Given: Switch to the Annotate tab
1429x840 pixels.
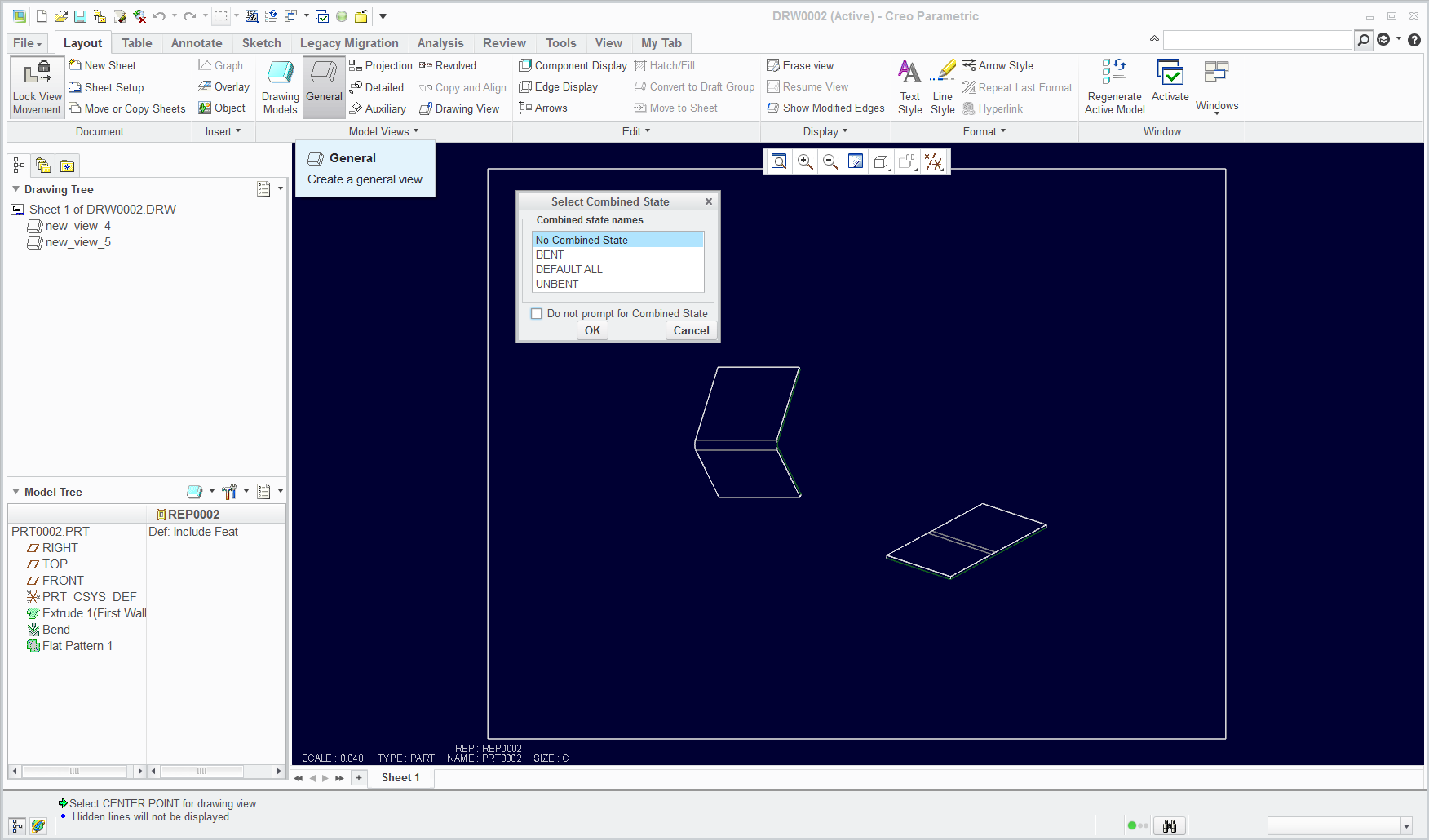Looking at the screenshot, I should tap(197, 43).
